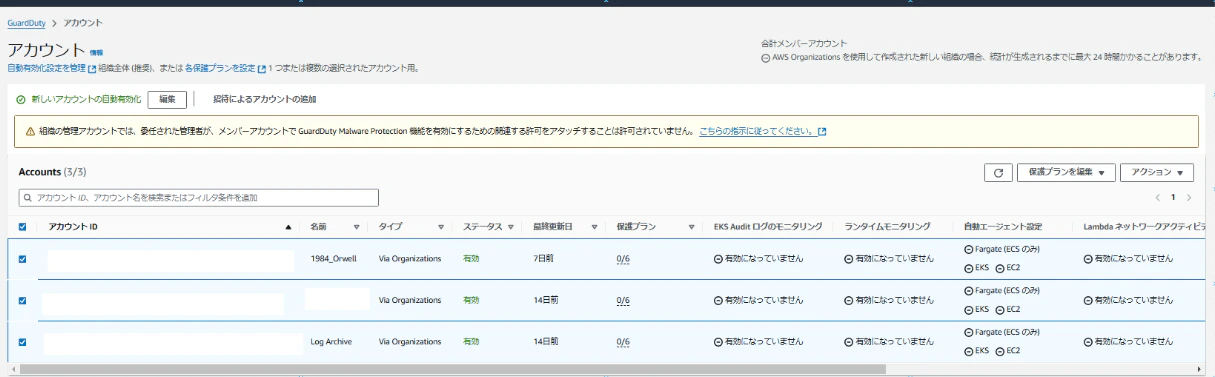Click the table refresh icon button
This screenshot has width=1215, height=377.
pos(998,173)
